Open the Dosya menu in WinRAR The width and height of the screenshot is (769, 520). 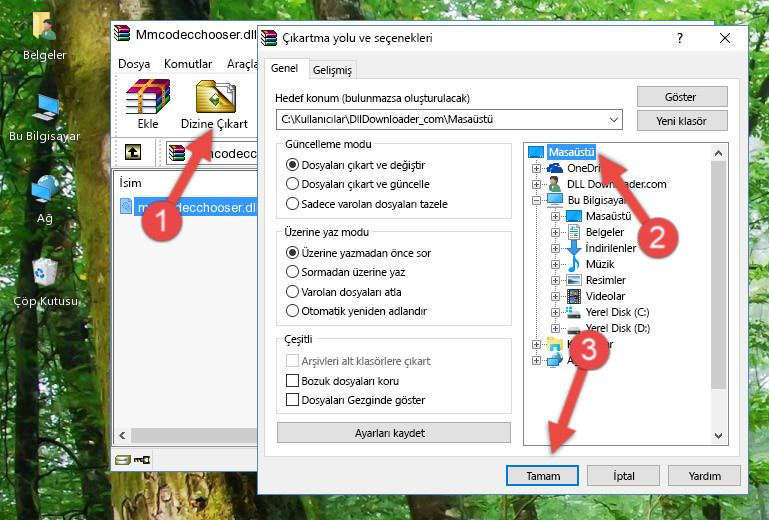point(134,64)
